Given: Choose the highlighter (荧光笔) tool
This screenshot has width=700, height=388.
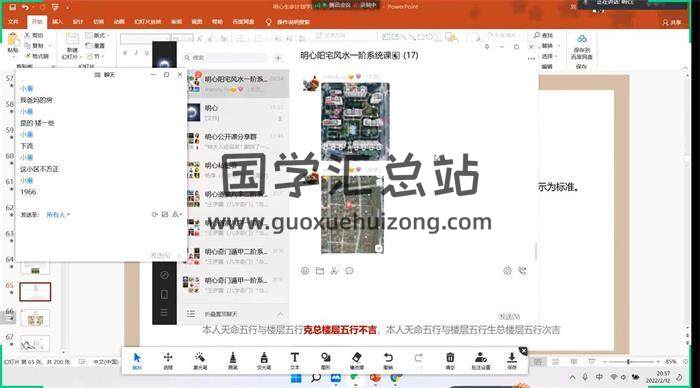Looking at the screenshot, I should tap(264, 360).
